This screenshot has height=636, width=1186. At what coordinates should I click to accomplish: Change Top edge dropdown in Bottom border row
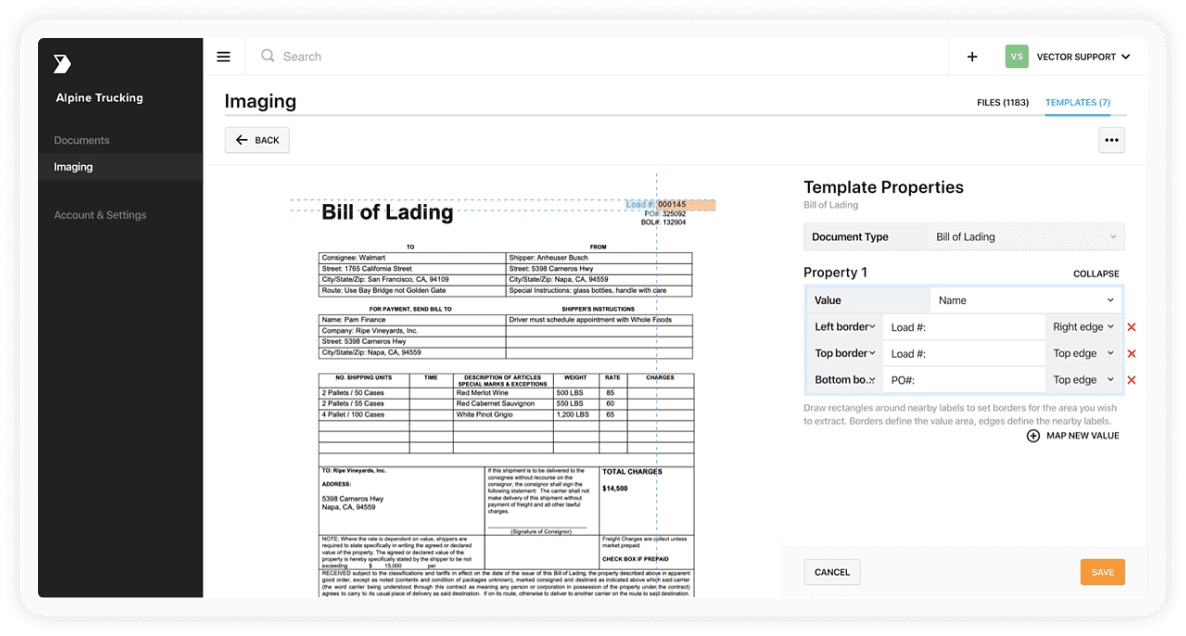(x=1083, y=380)
